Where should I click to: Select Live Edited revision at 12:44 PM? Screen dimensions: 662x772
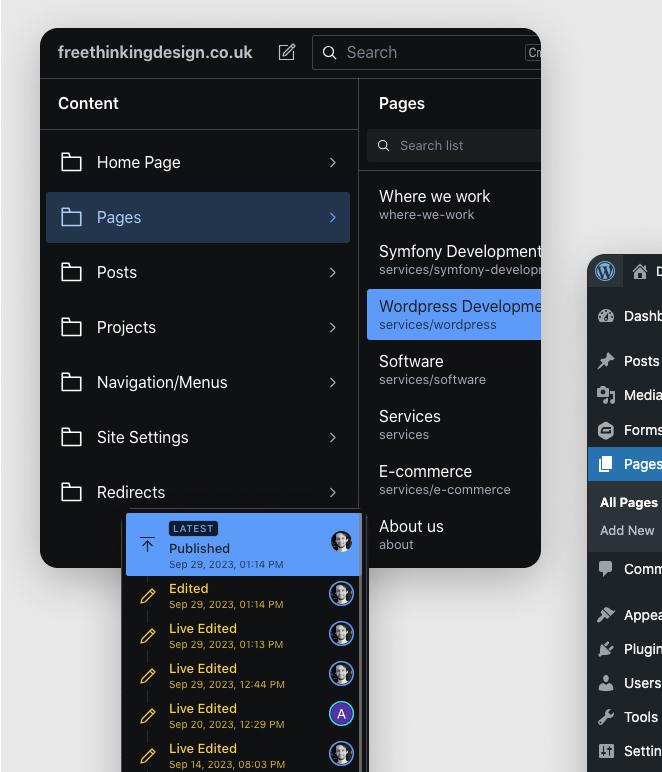click(x=243, y=676)
